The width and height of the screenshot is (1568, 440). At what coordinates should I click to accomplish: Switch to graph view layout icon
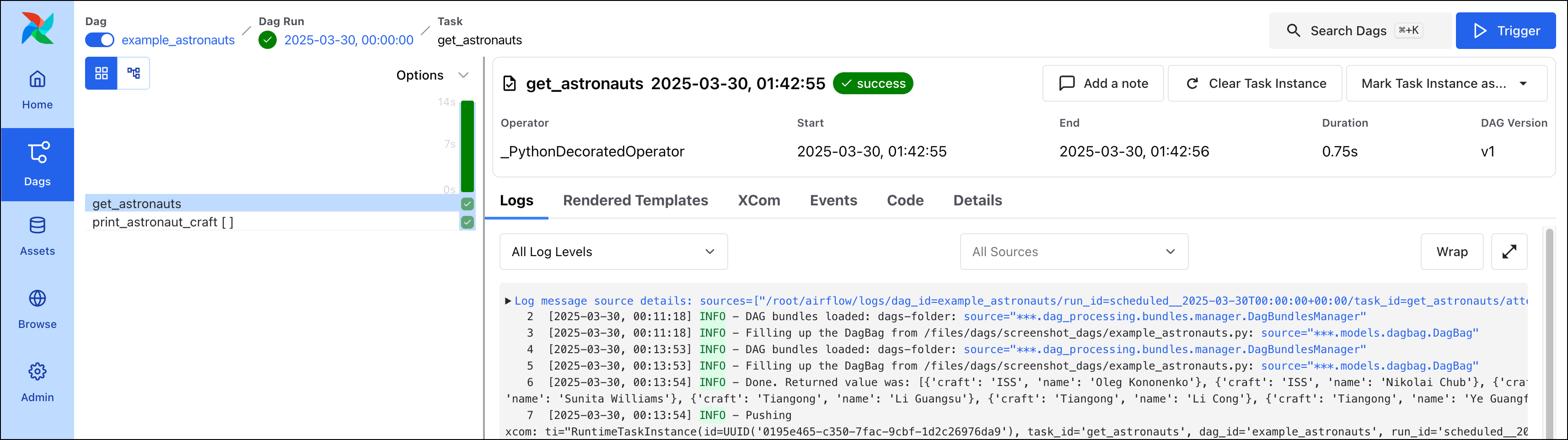[133, 73]
